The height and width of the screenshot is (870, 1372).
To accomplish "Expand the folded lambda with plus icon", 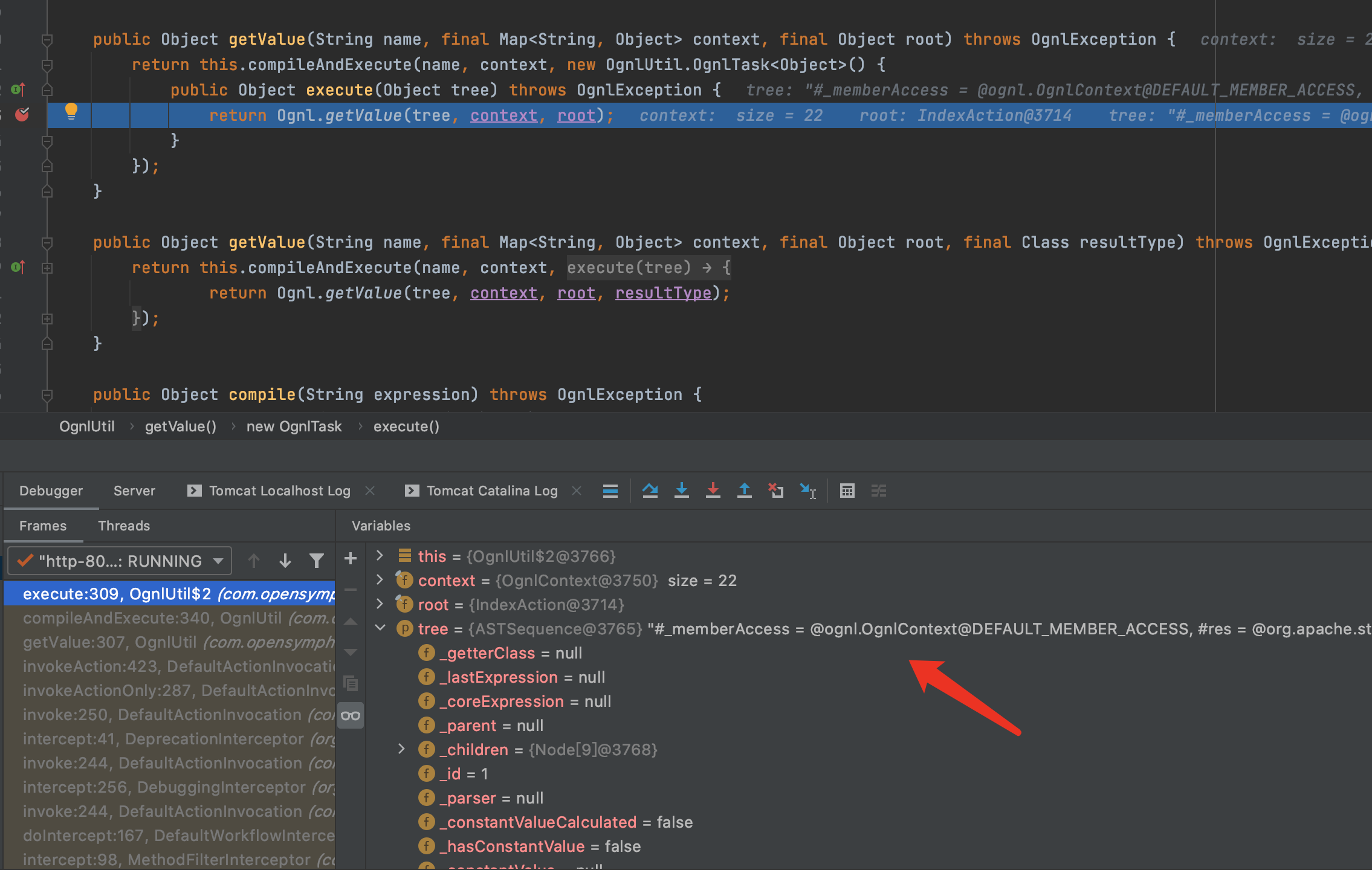I will tap(47, 268).
